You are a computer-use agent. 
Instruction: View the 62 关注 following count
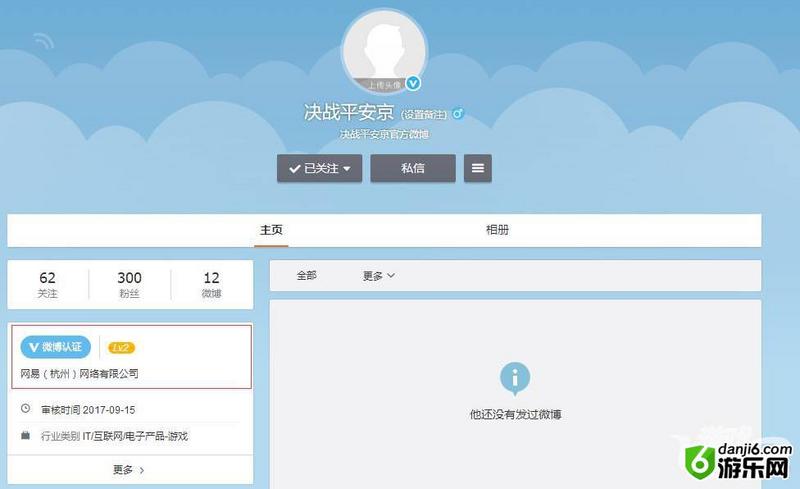coord(47,284)
